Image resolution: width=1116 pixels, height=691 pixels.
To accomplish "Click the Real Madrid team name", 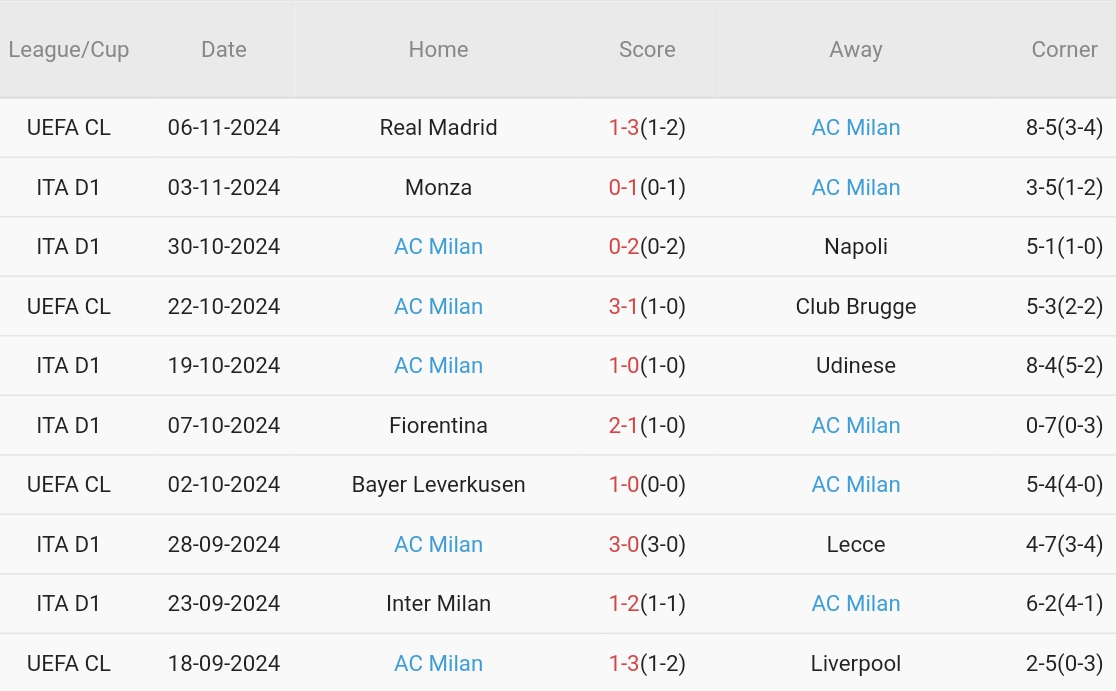I will [438, 128].
